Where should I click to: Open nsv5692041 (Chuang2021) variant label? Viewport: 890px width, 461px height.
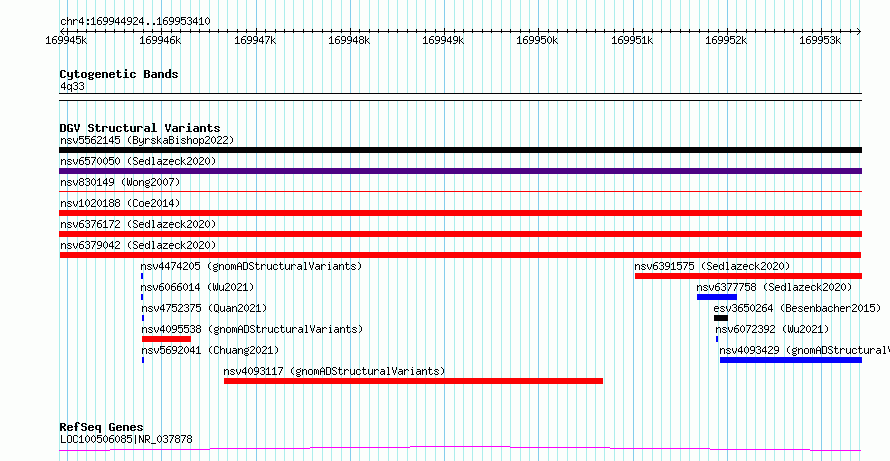(x=210, y=350)
